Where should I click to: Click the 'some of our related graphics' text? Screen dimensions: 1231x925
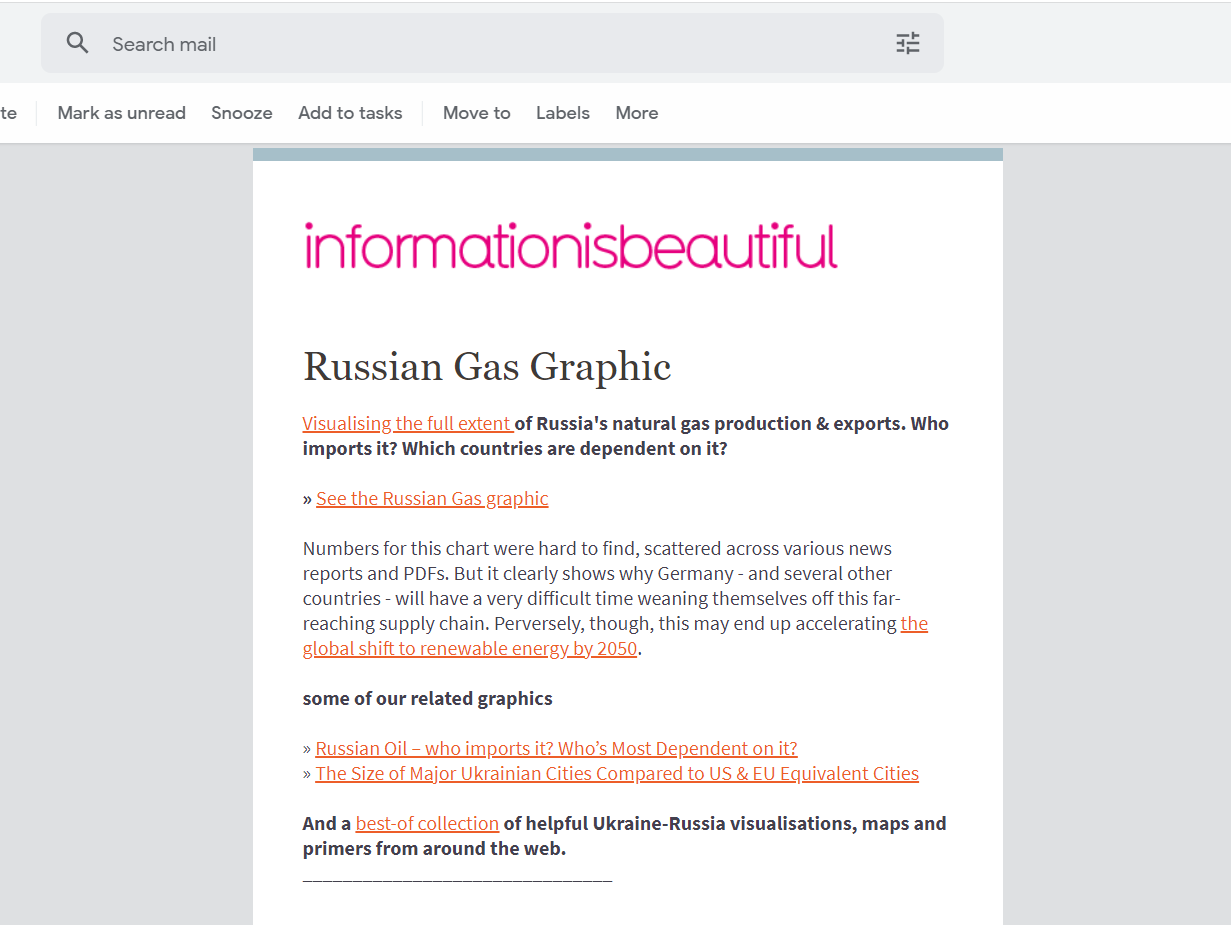tap(428, 698)
